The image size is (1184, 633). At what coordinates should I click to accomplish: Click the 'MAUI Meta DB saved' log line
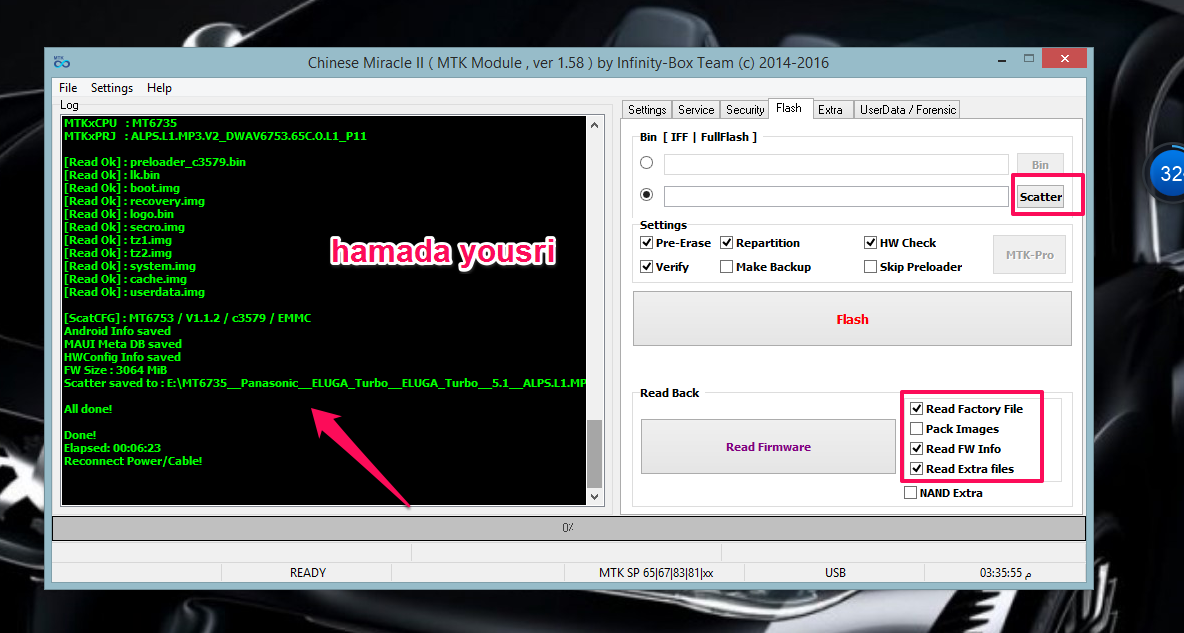[122, 344]
